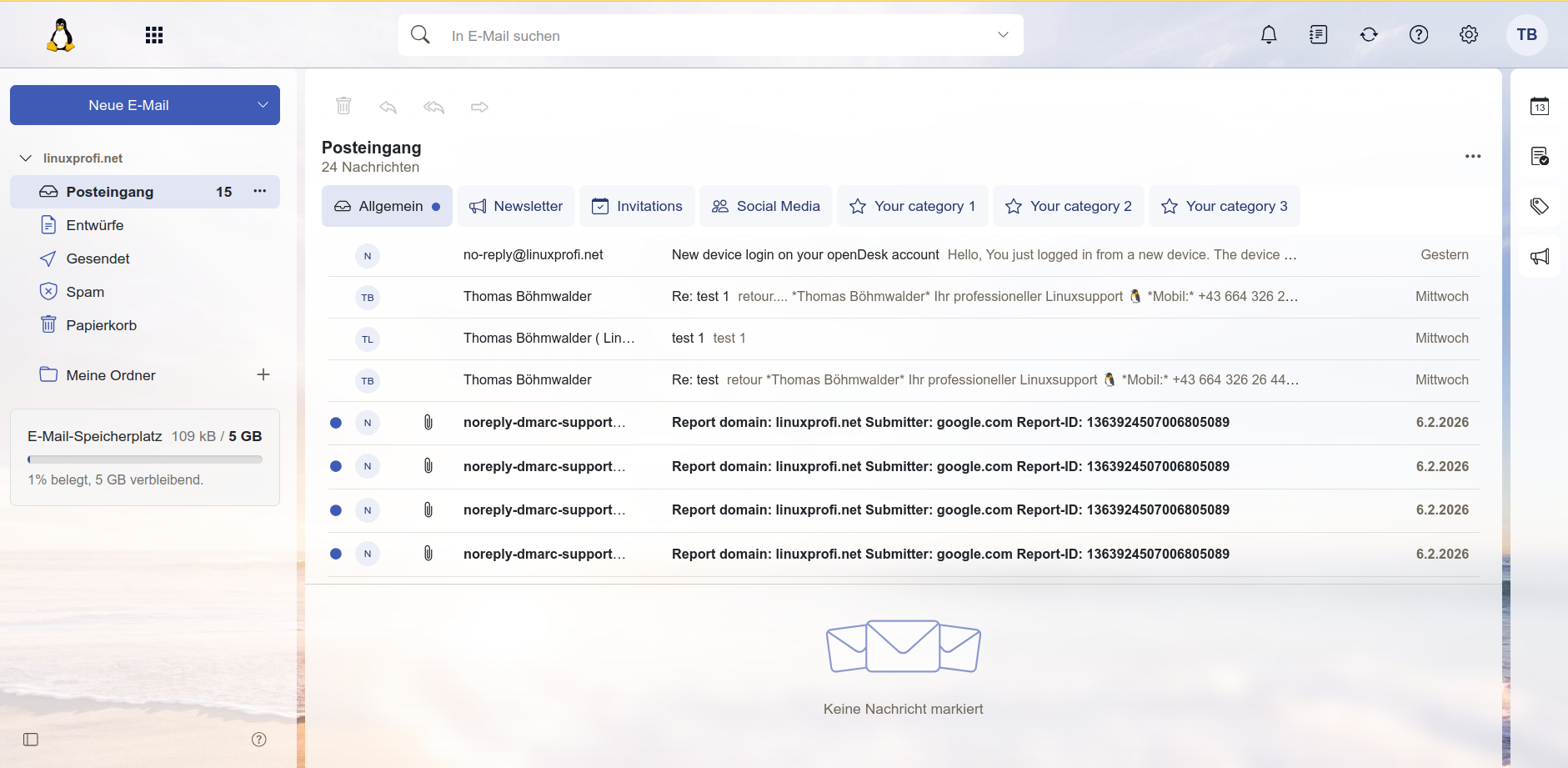This screenshot has width=1568, height=768.
Task: Toggle unread dot on first DMARC report
Action: 336,423
